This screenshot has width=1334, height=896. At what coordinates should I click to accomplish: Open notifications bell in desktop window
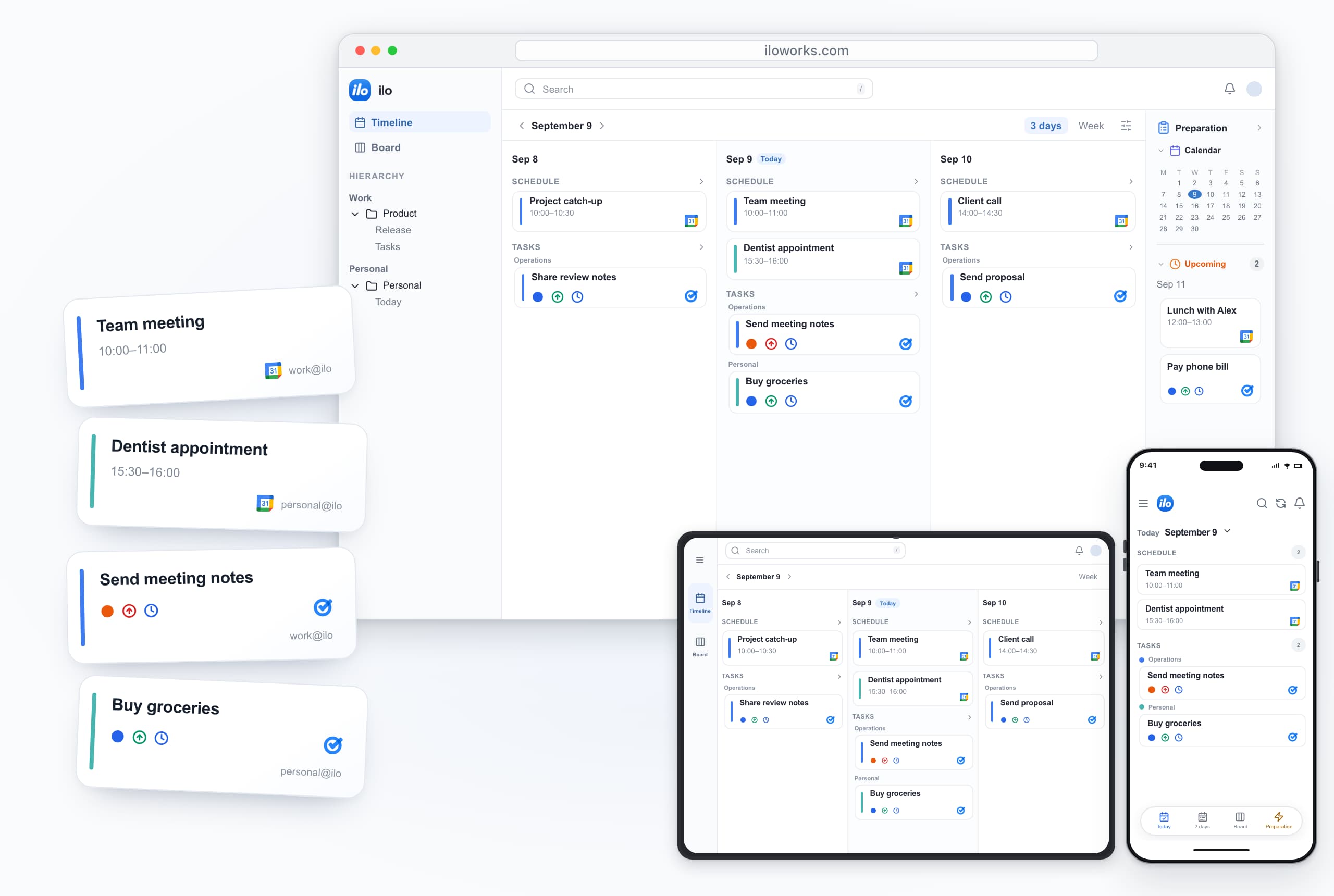pyautogui.click(x=1229, y=89)
